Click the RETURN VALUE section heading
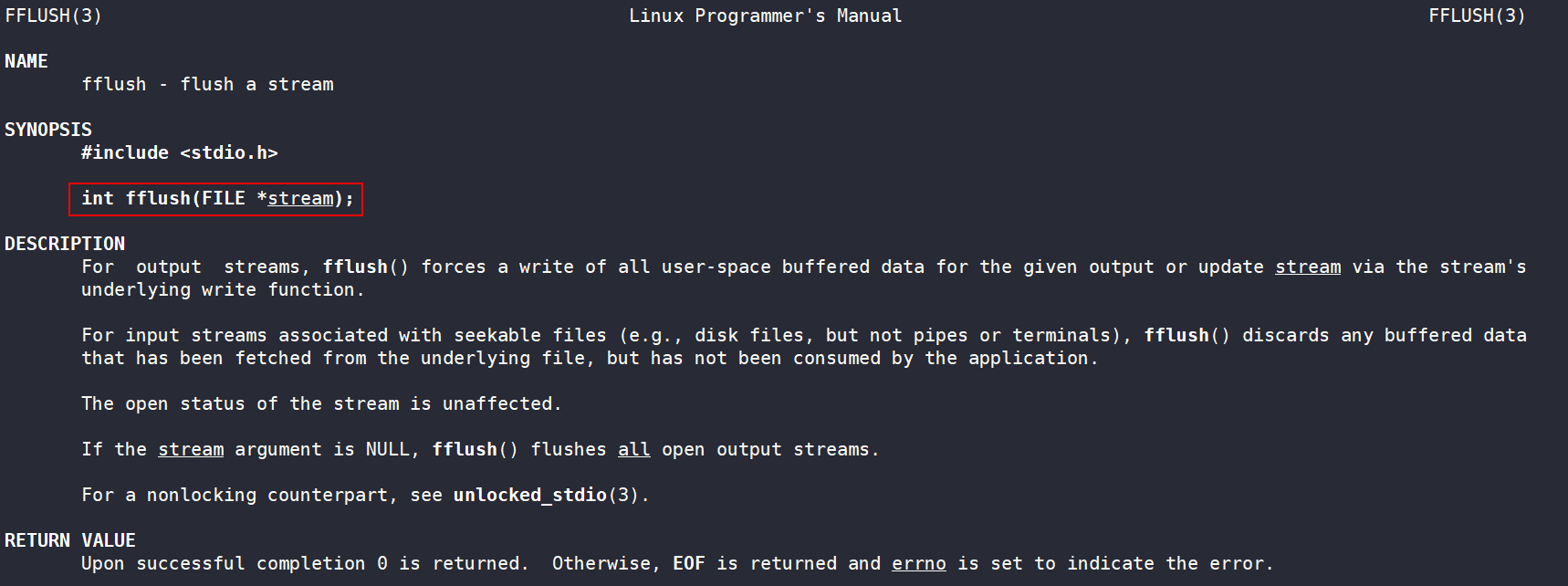The image size is (1568, 586). [70, 540]
